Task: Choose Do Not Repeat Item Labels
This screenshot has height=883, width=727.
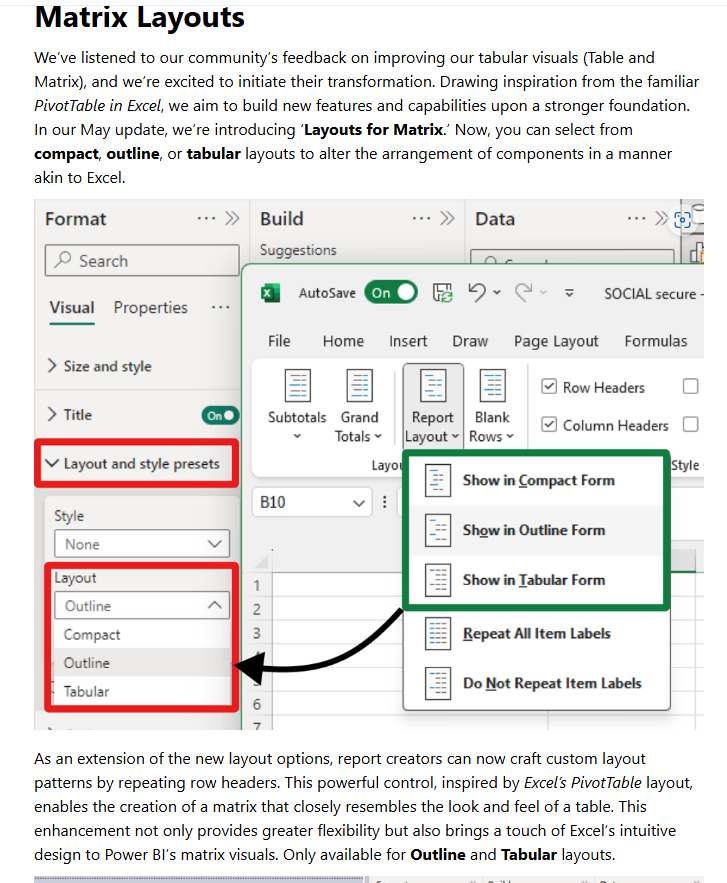Action: pyautogui.click(x=537, y=683)
